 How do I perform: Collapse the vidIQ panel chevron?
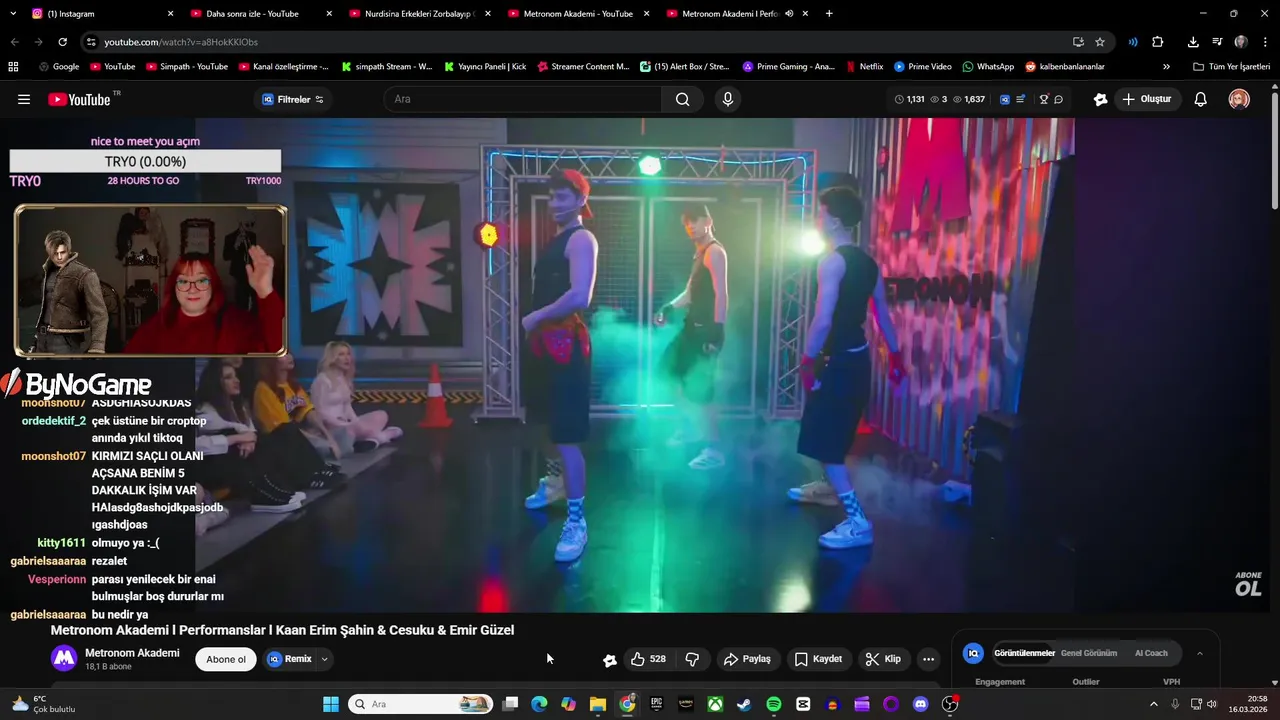click(x=1200, y=653)
